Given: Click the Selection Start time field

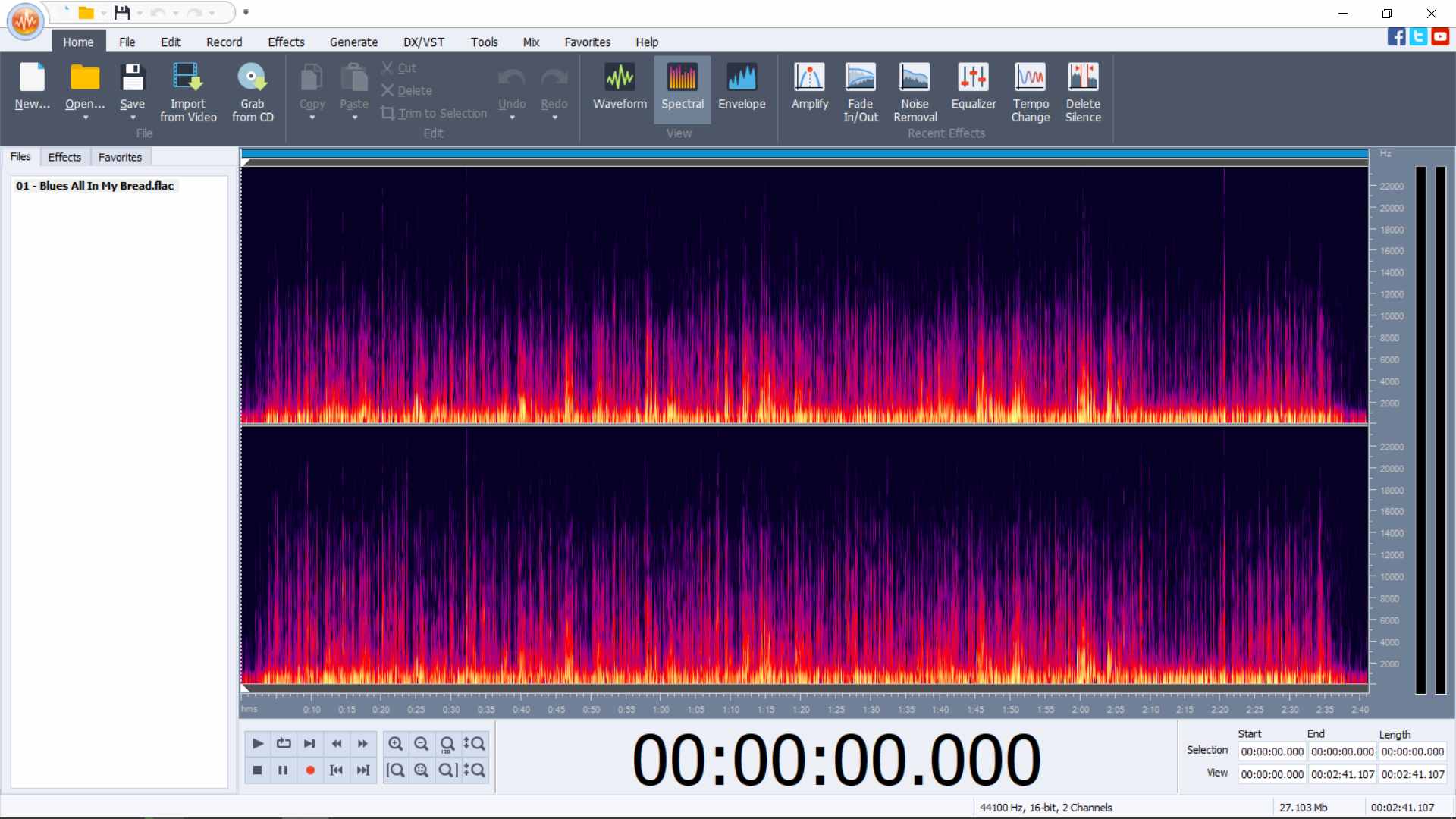Looking at the screenshot, I should tap(1272, 752).
